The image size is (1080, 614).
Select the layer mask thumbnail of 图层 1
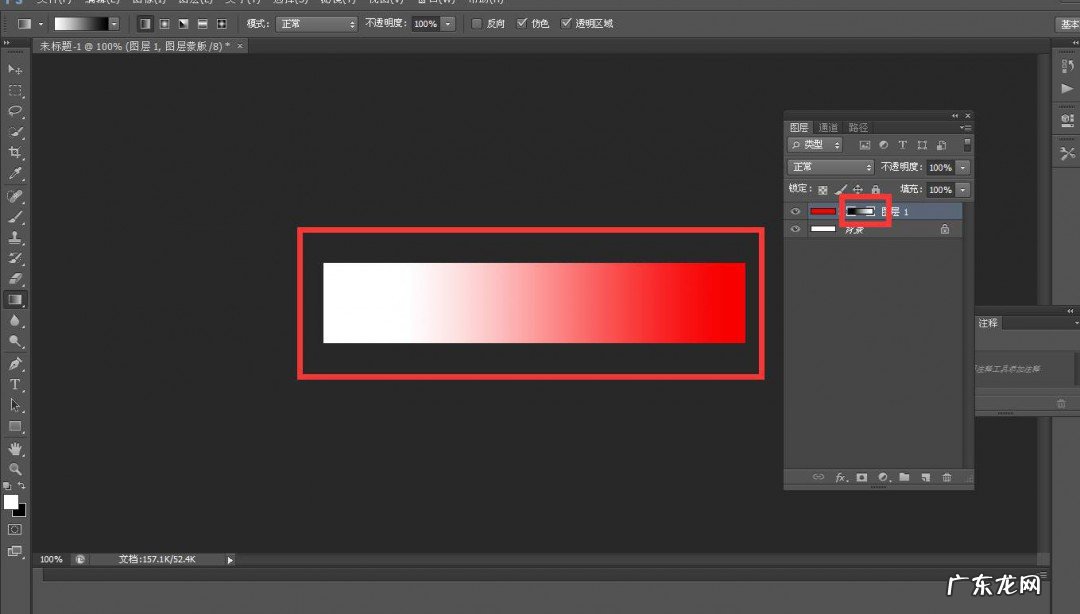coord(861,211)
